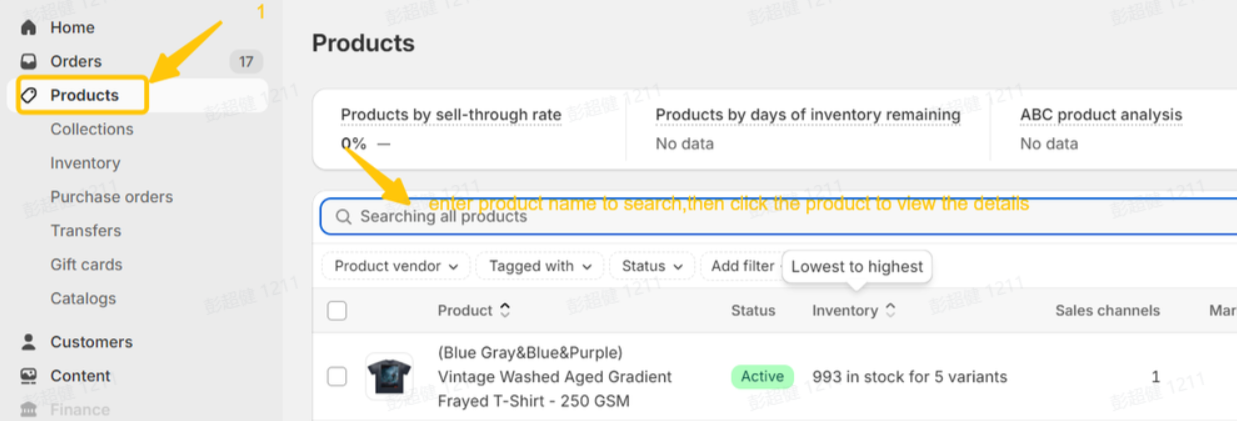Expand the Product vendor filter dropdown
1237x421 pixels.
point(396,266)
